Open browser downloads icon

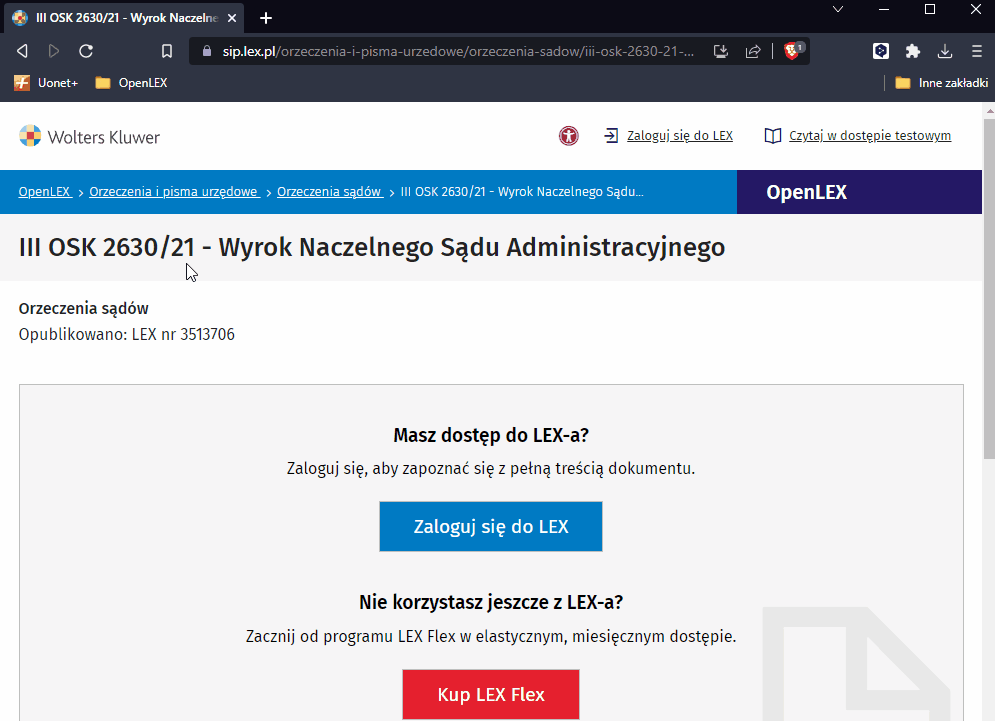945,51
